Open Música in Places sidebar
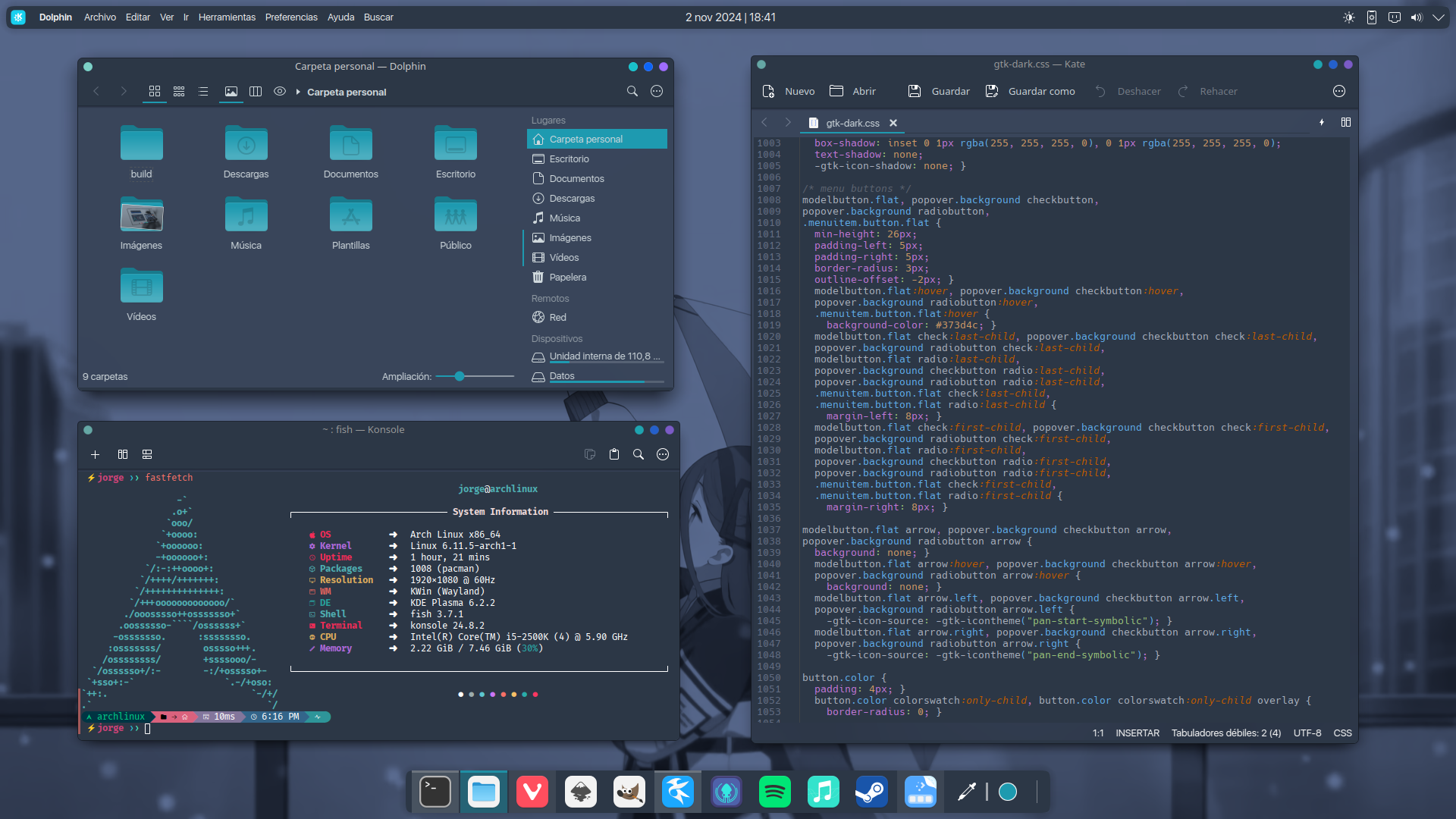The width and height of the screenshot is (1456, 819). tap(597, 218)
